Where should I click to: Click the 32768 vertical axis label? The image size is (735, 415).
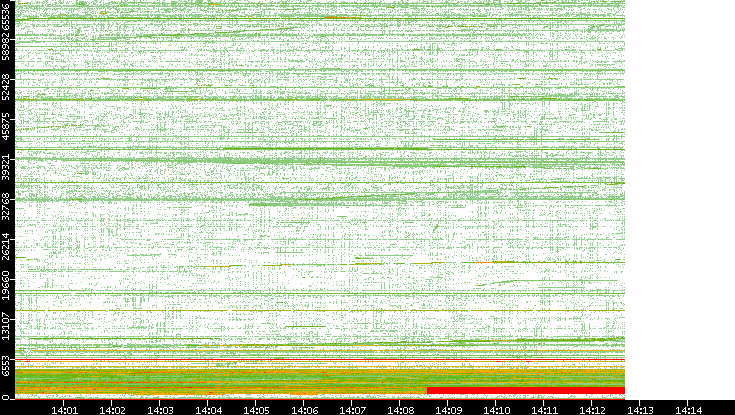[6, 207]
